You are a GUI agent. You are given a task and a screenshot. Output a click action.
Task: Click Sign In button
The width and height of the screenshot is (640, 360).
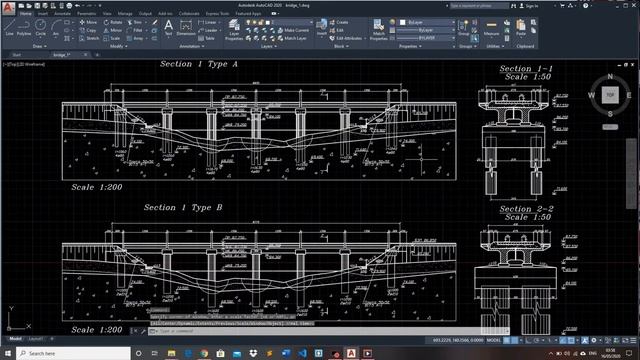[529, 6]
